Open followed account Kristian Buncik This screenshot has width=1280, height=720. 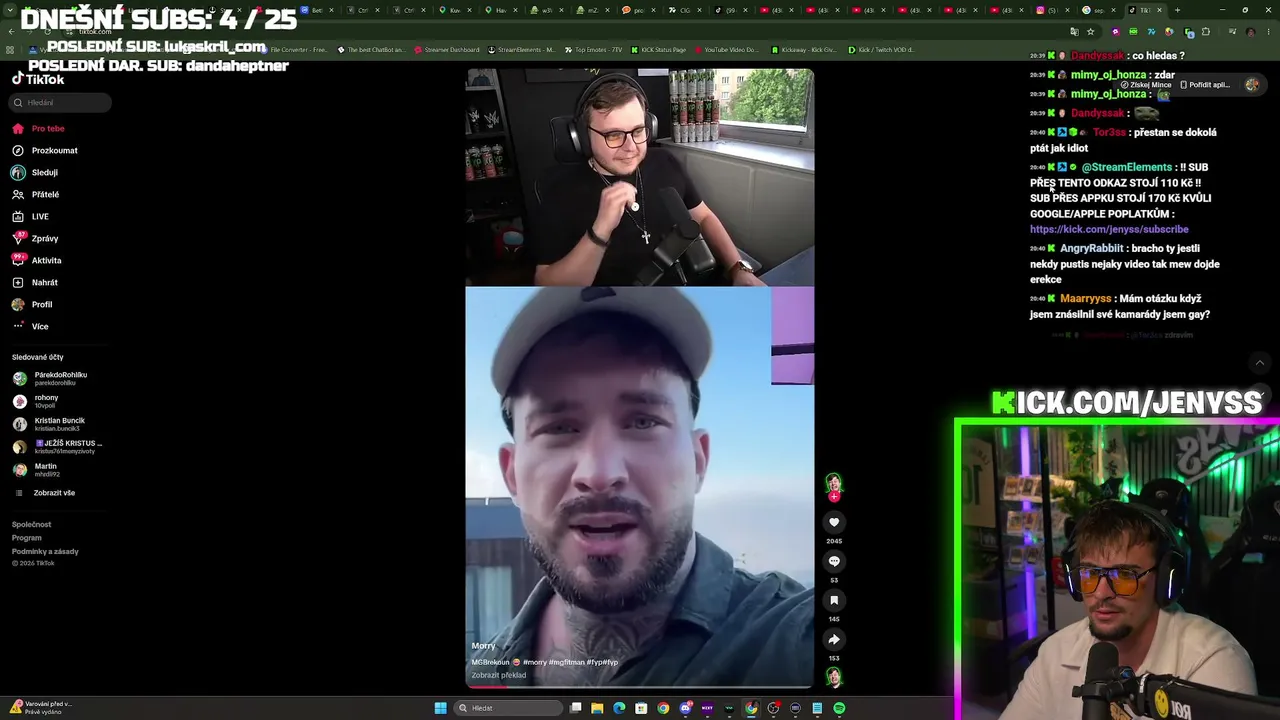(50, 424)
